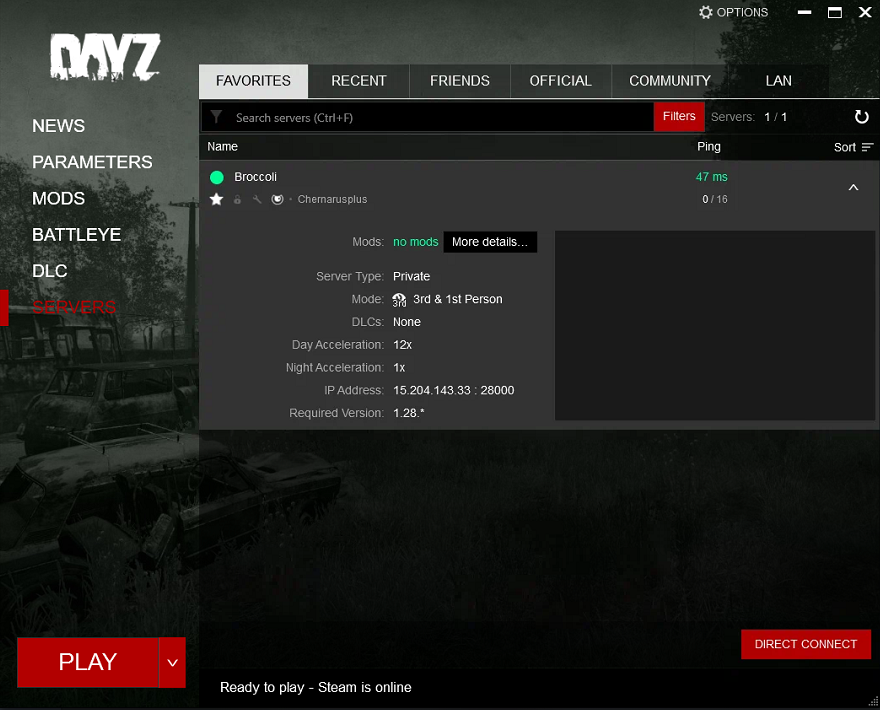
Task: Maximize the DayZ launcher window
Action: (x=835, y=12)
